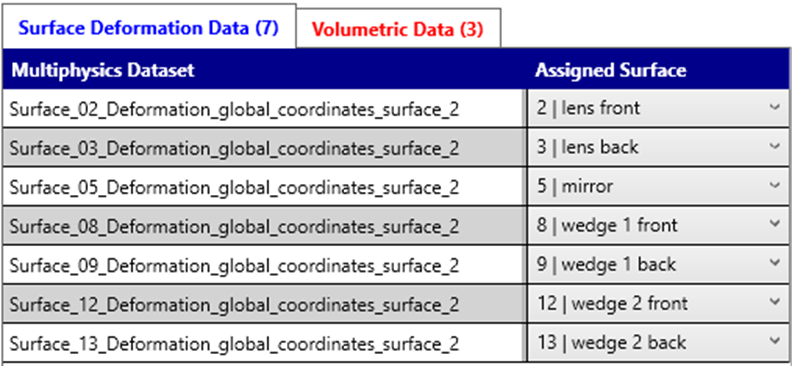Open the '2 | lens front' surface dropdown

coord(658,108)
